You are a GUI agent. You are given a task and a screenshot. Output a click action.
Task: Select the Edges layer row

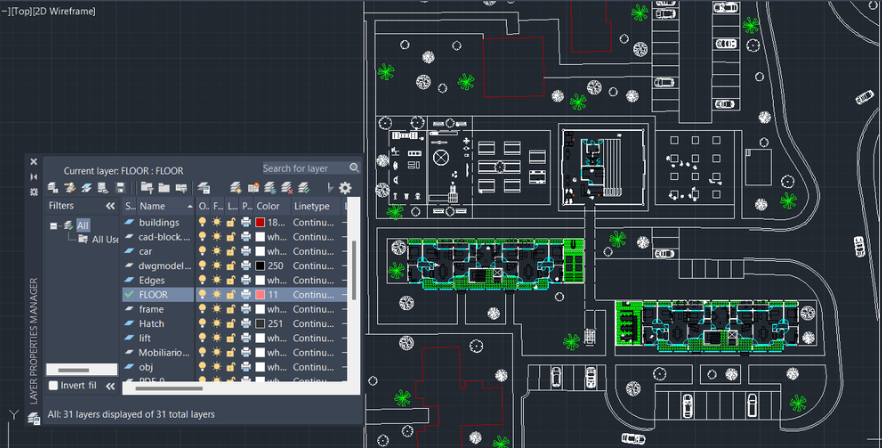(235, 280)
